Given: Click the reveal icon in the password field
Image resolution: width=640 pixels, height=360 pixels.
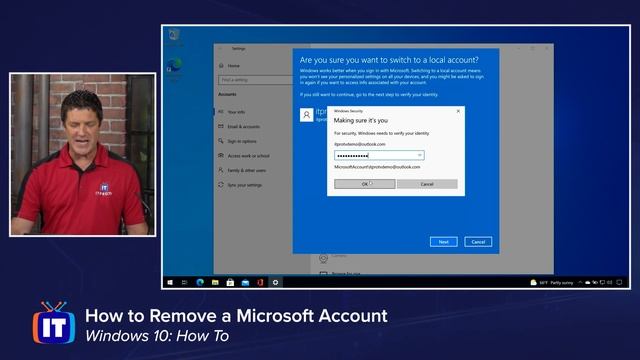Looking at the screenshot, I should pyautogui.click(x=420, y=155).
